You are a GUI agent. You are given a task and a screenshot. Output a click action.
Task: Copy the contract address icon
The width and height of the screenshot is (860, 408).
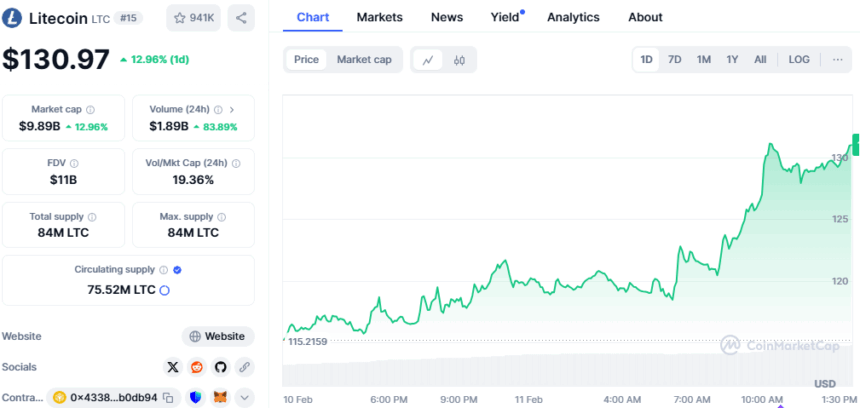[x=169, y=398]
